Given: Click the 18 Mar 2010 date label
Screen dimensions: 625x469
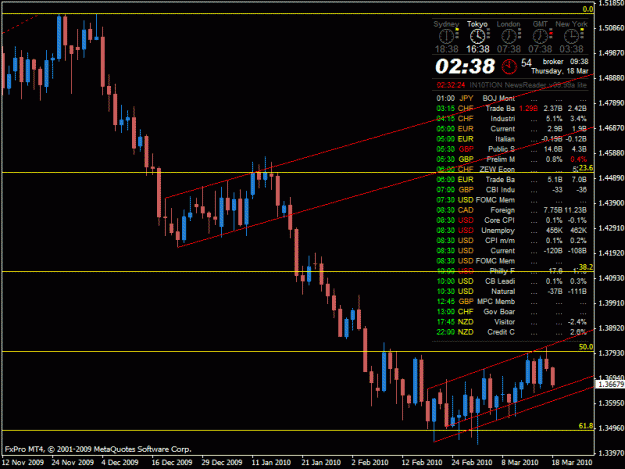Looking at the screenshot, I should (x=572, y=462).
